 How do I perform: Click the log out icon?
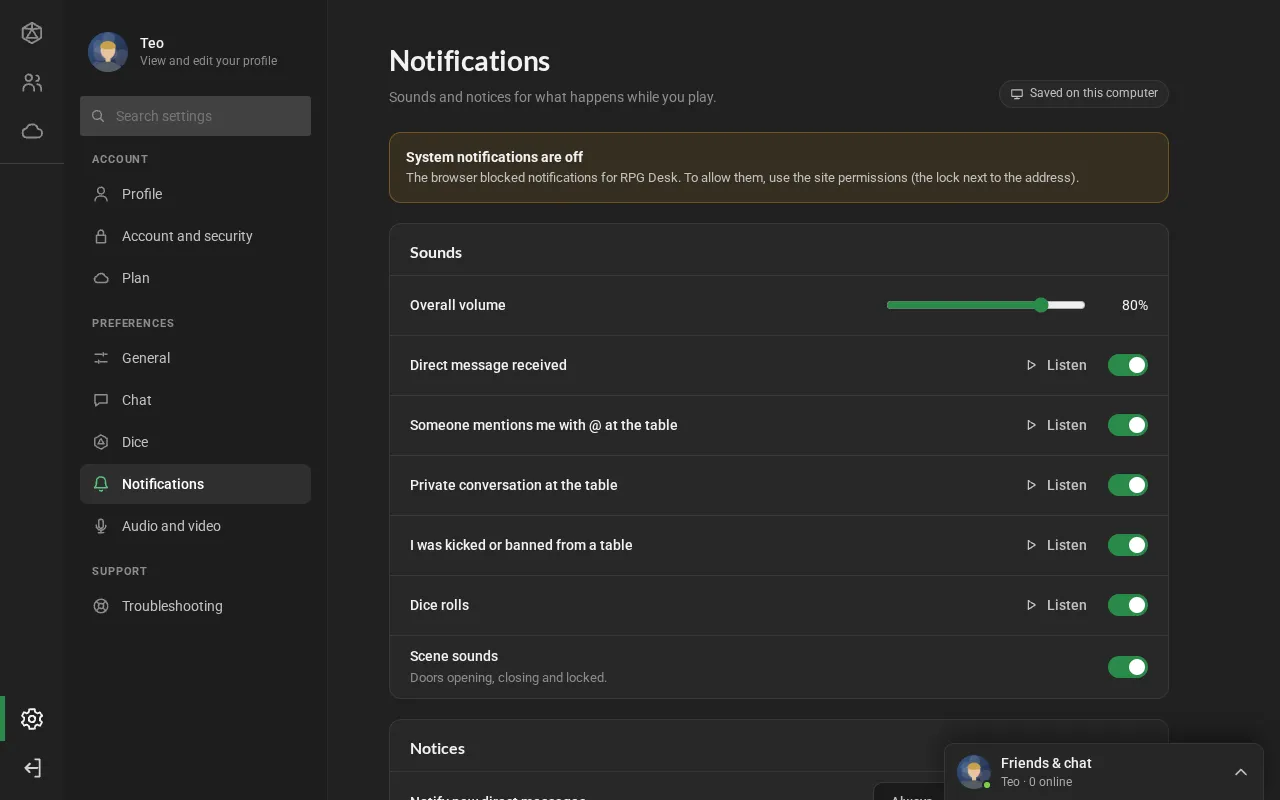tap(32, 768)
